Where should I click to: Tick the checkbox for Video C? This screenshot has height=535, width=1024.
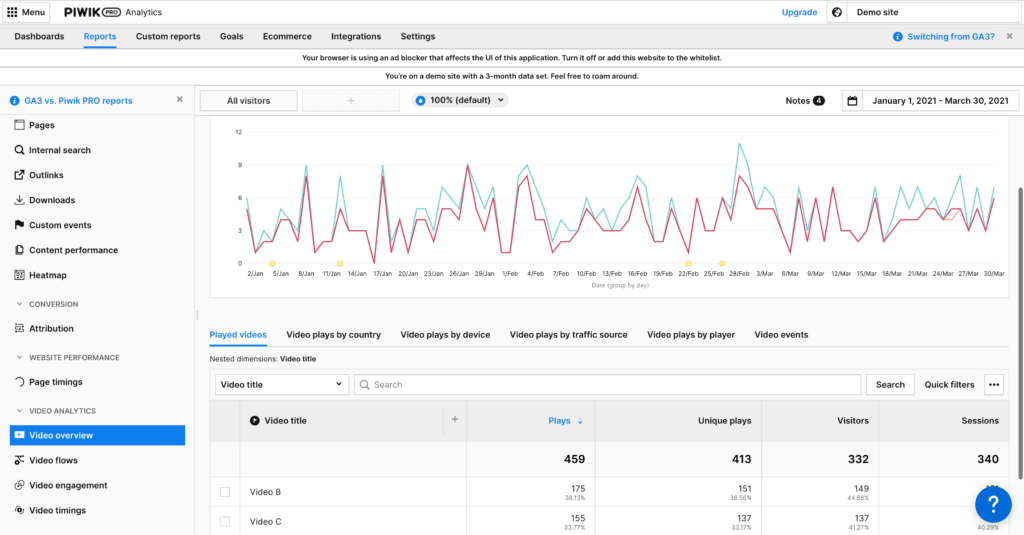[225, 521]
